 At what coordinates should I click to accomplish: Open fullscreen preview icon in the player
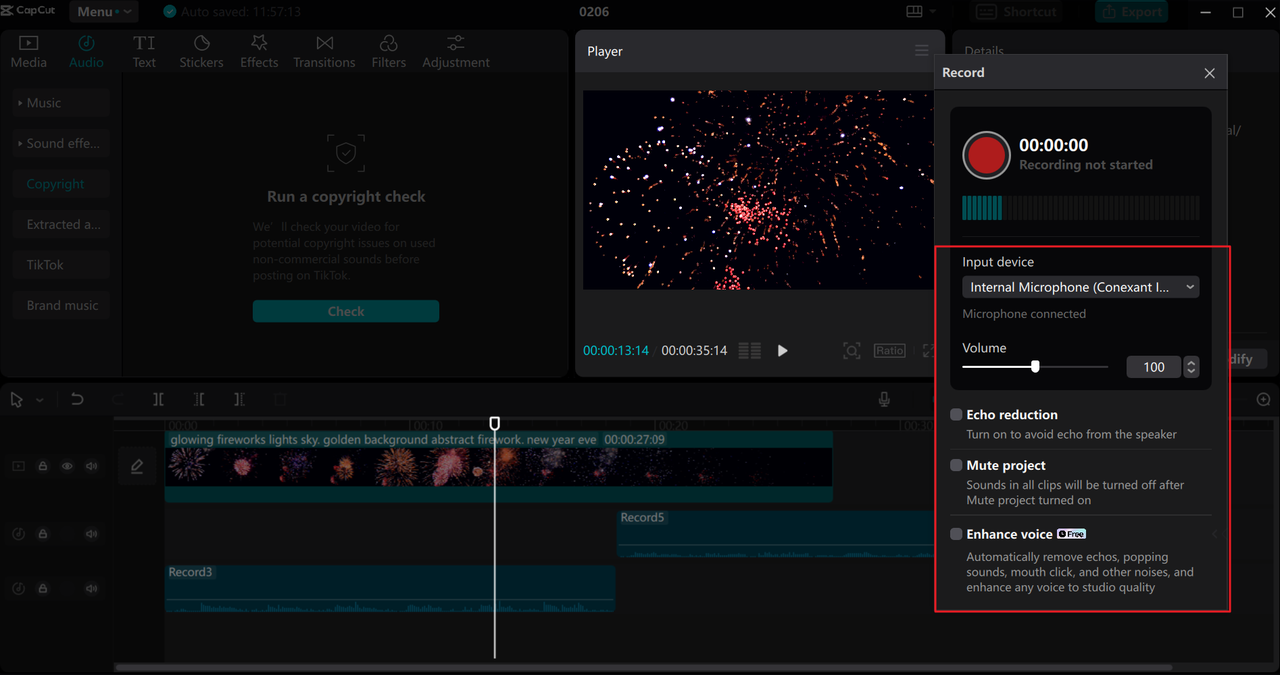tap(928, 350)
